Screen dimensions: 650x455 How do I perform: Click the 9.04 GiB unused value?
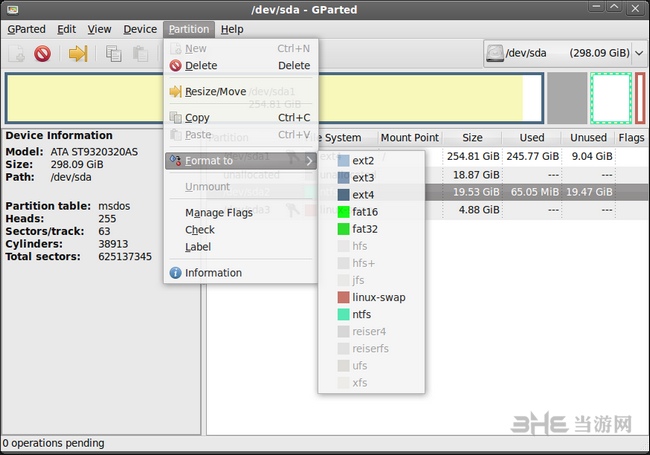[x=592, y=156]
